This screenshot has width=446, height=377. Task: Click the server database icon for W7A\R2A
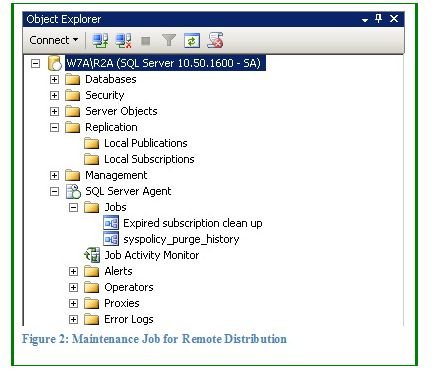pos(55,63)
